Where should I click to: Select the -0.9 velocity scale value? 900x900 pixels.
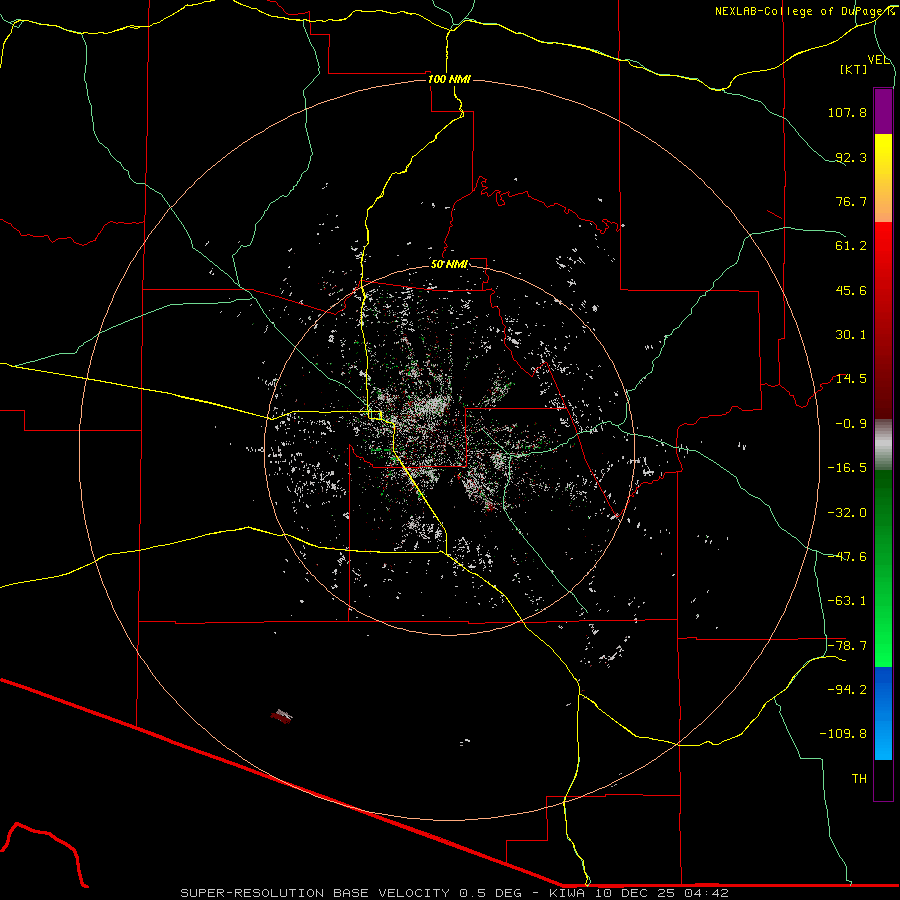pyautogui.click(x=850, y=423)
